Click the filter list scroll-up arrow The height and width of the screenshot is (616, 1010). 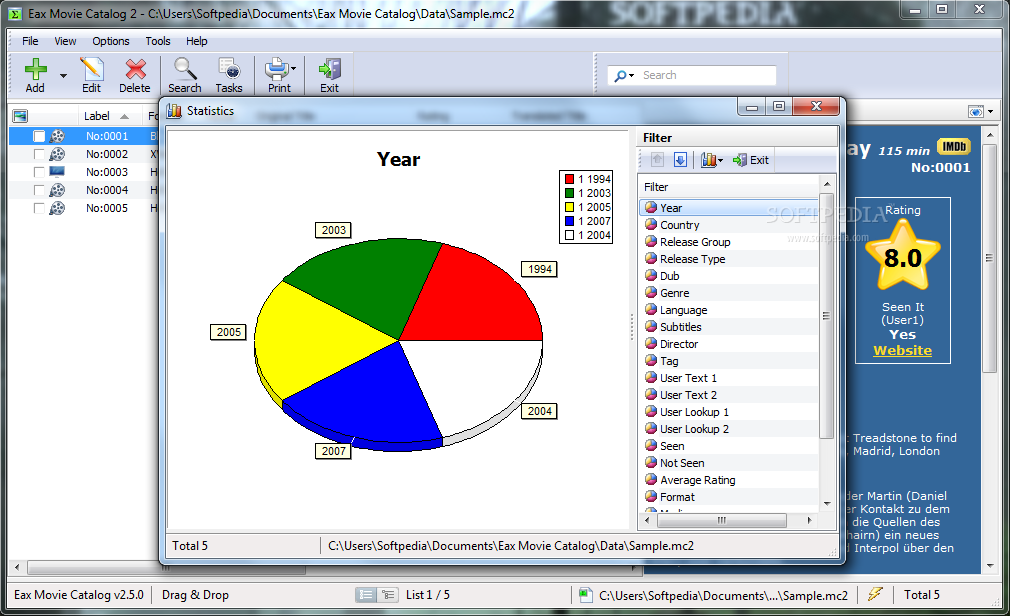coord(827,184)
